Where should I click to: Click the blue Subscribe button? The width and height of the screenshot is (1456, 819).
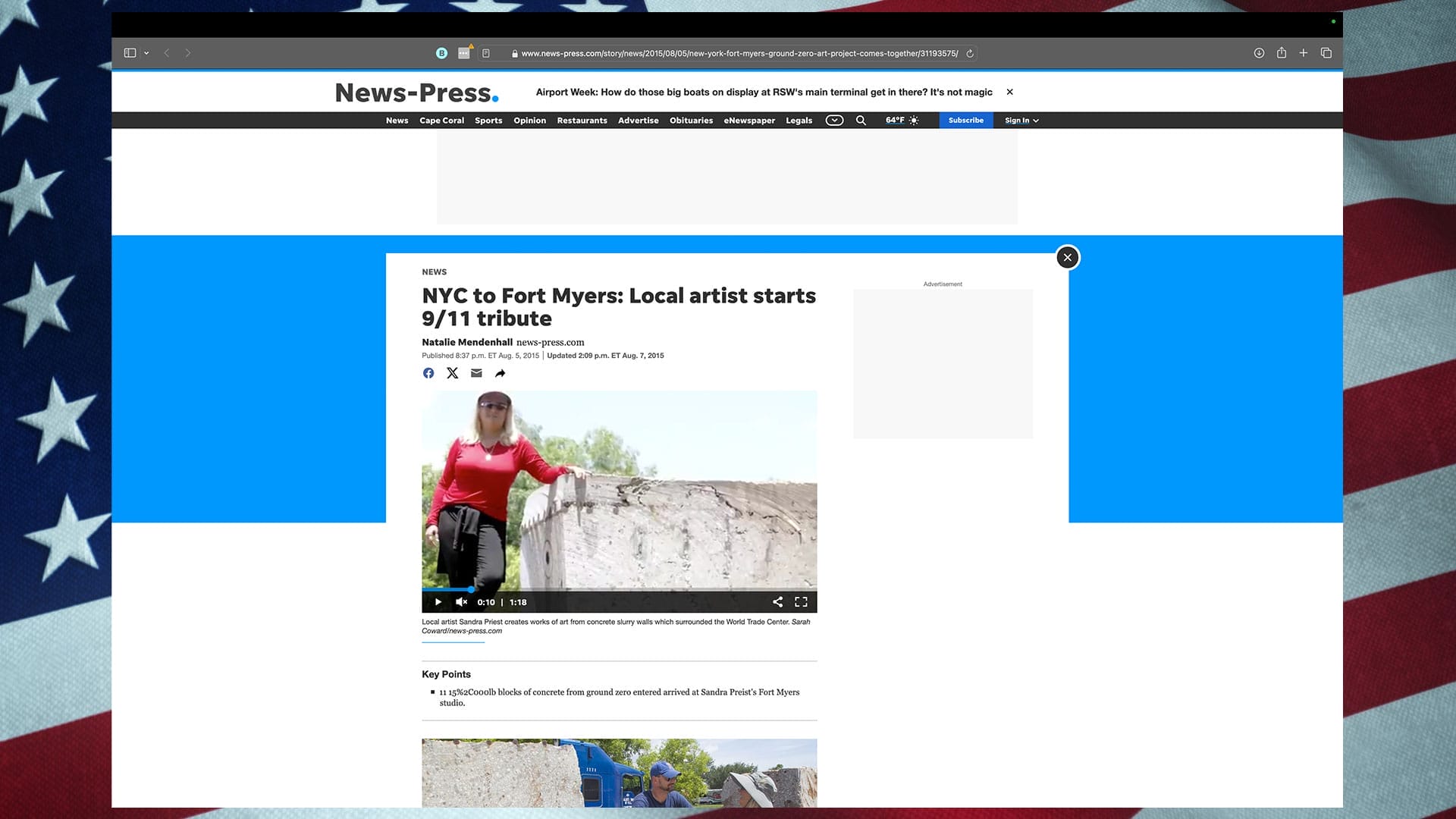(x=965, y=121)
